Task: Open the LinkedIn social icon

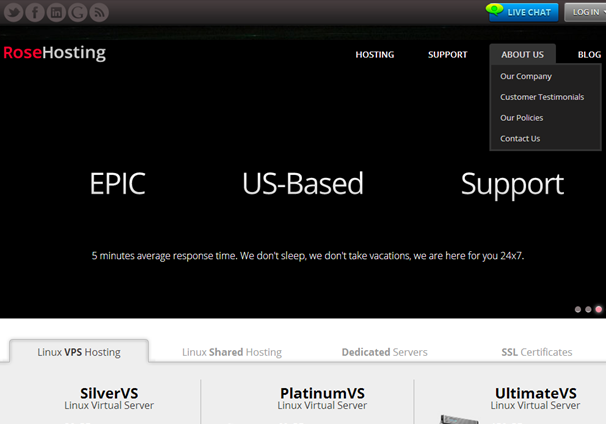Action: click(x=56, y=12)
